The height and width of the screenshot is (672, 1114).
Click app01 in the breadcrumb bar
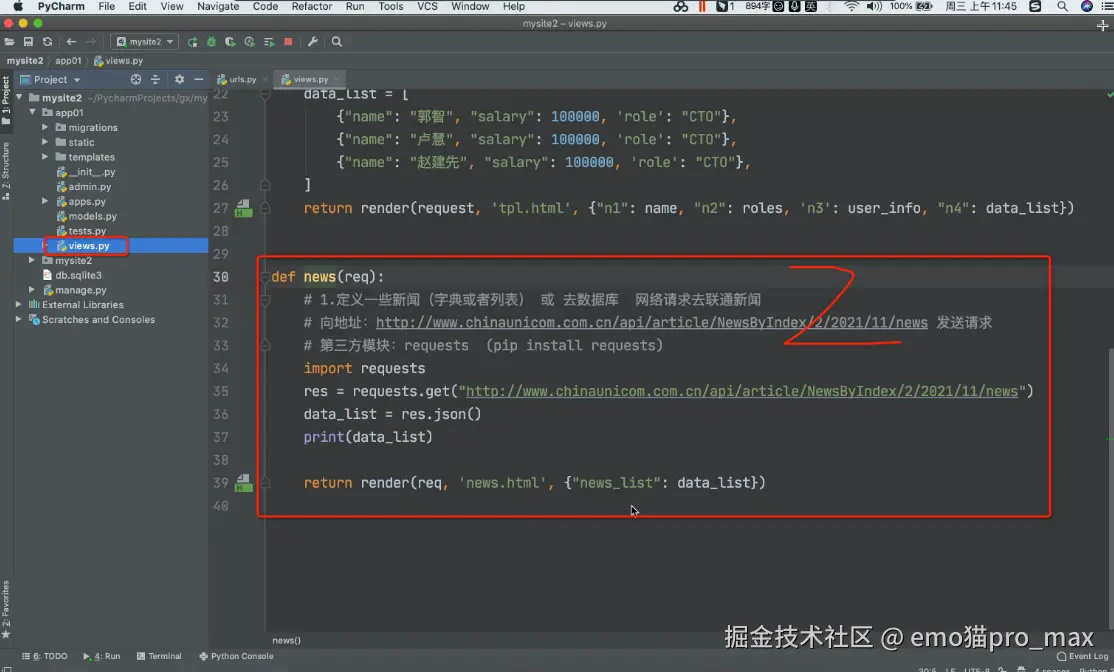[x=68, y=61]
